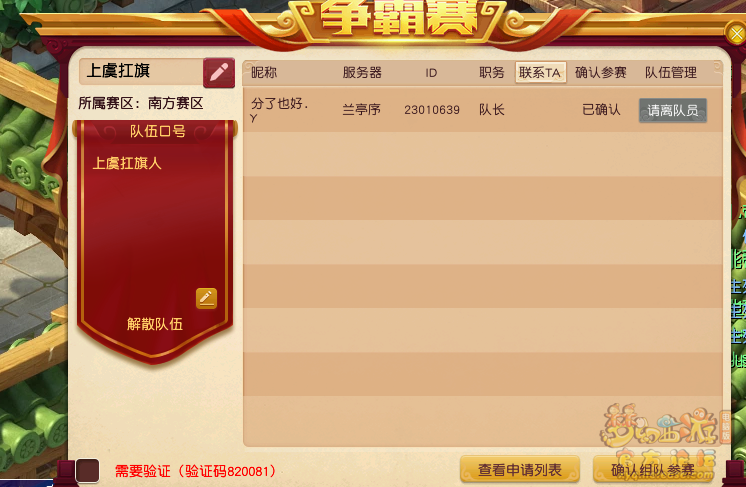Select the 联系TA column header
Image resolution: width=746 pixels, height=487 pixels.
540,73
